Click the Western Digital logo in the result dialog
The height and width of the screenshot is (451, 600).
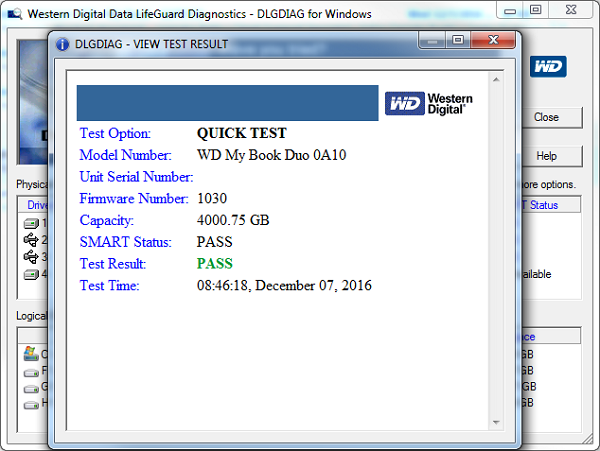pyautogui.click(x=429, y=103)
